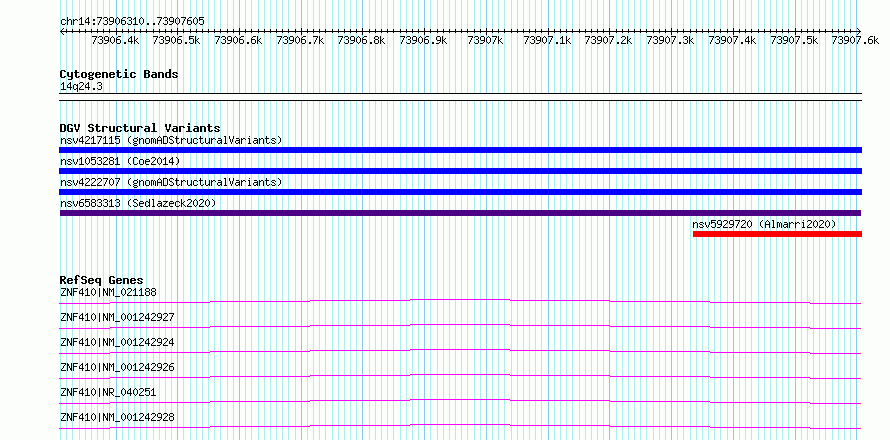This screenshot has height=440, width=890.
Task: Select the ZNF410|NM_001242927 pink intron line
Action: click(x=460, y=326)
